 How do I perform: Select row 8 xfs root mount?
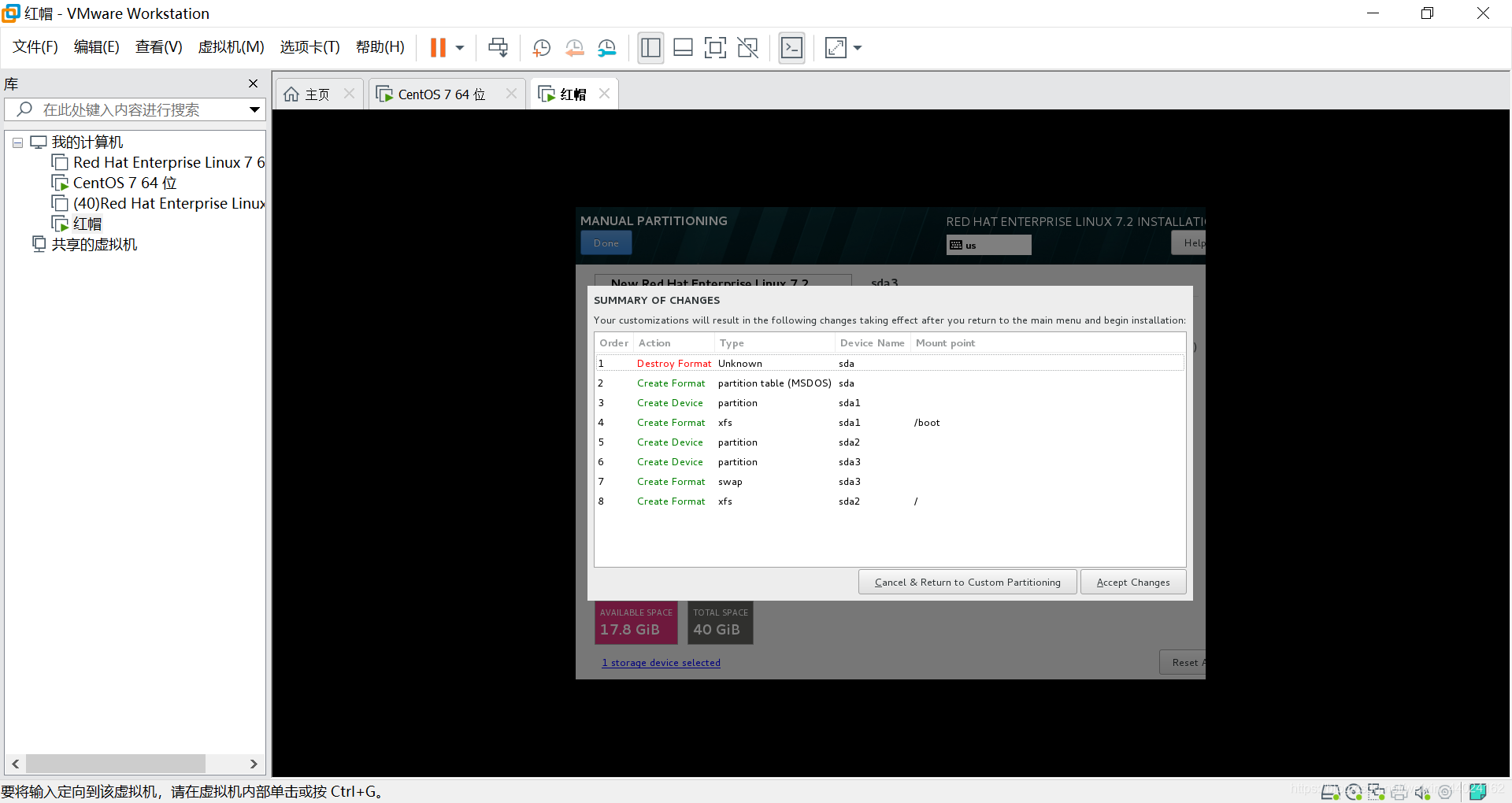(890, 501)
